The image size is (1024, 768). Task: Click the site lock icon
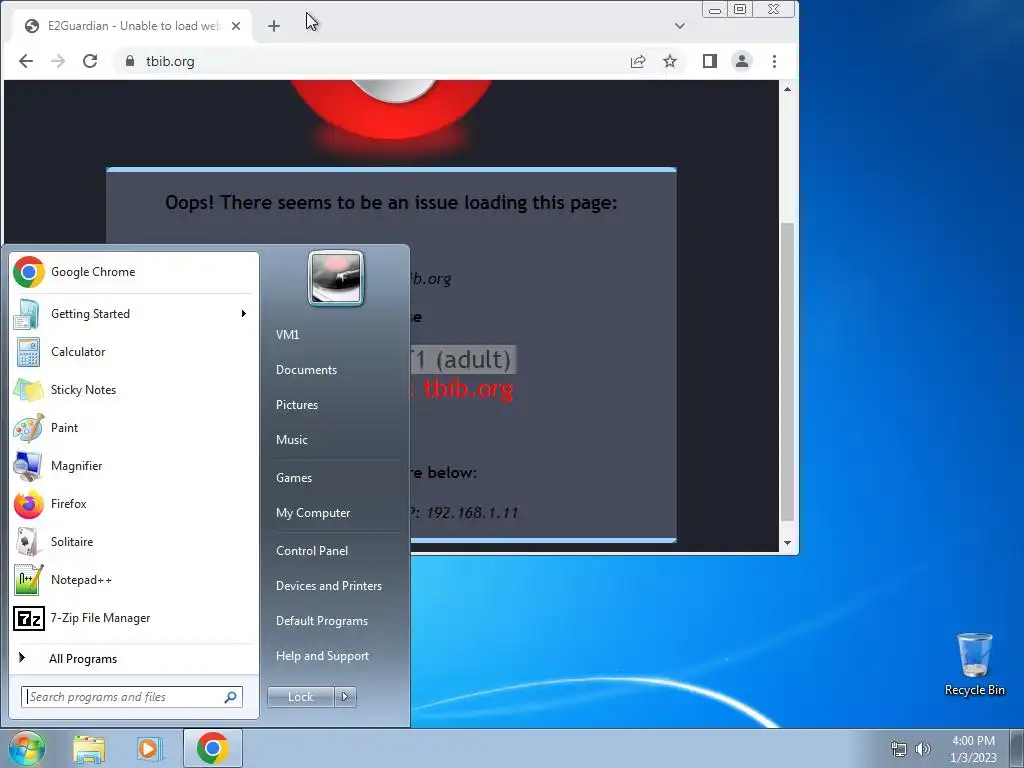pos(130,61)
